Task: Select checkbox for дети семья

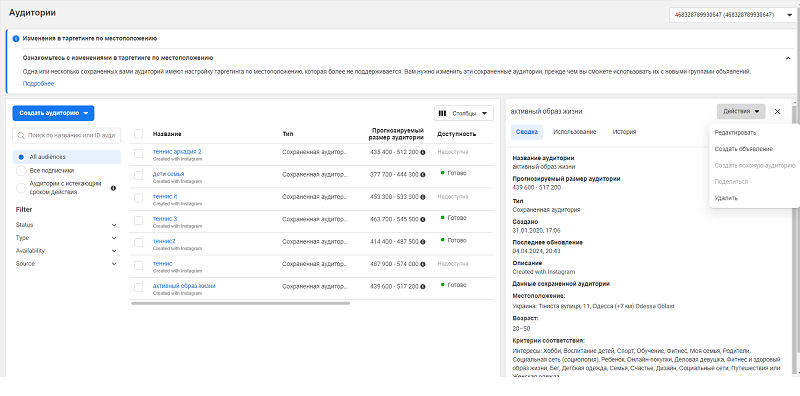Action: (138, 176)
